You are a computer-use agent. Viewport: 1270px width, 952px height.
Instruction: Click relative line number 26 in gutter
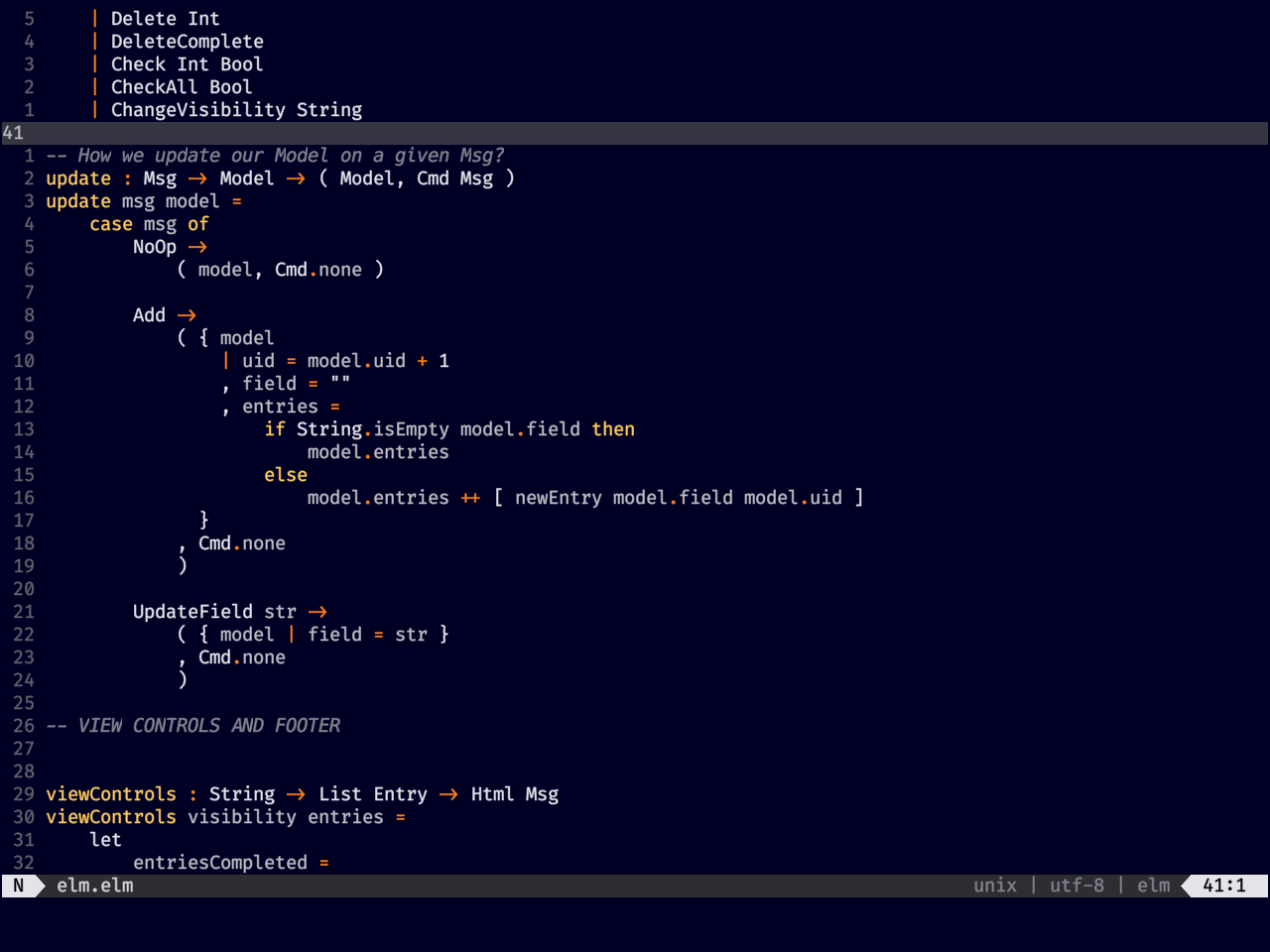click(x=24, y=726)
